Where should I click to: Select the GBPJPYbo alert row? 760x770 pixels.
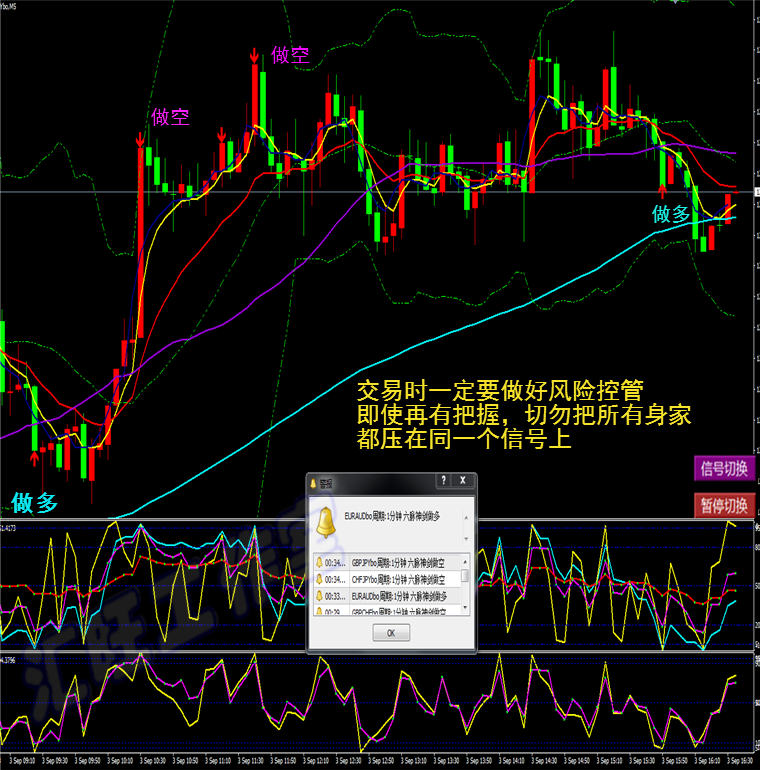[x=387, y=562]
